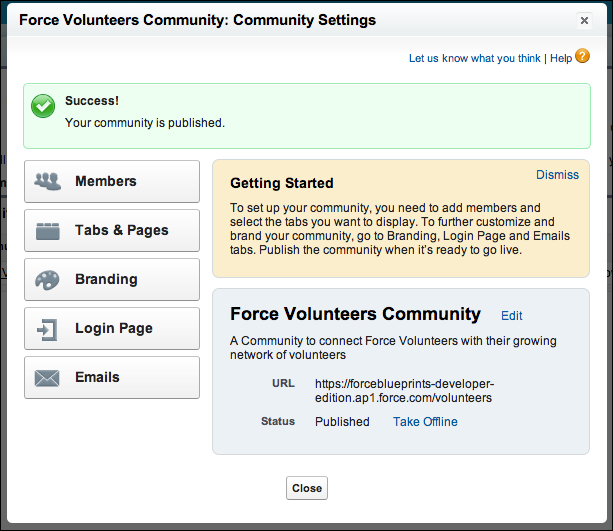Take the published community offline

tap(425, 422)
